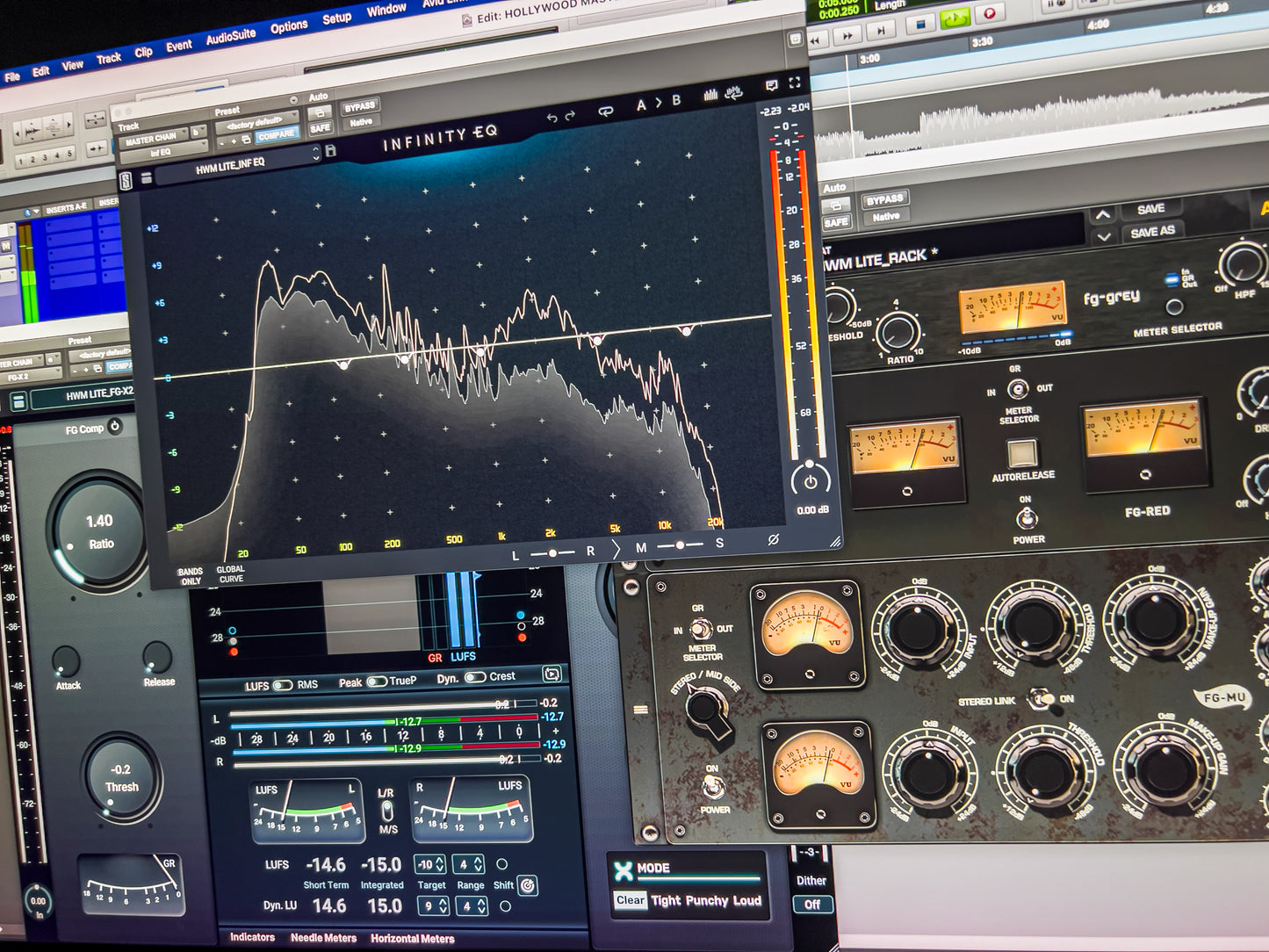Image resolution: width=1269 pixels, height=952 pixels.
Task: Redo the change in Infinity EQ
Action: [x=570, y=116]
